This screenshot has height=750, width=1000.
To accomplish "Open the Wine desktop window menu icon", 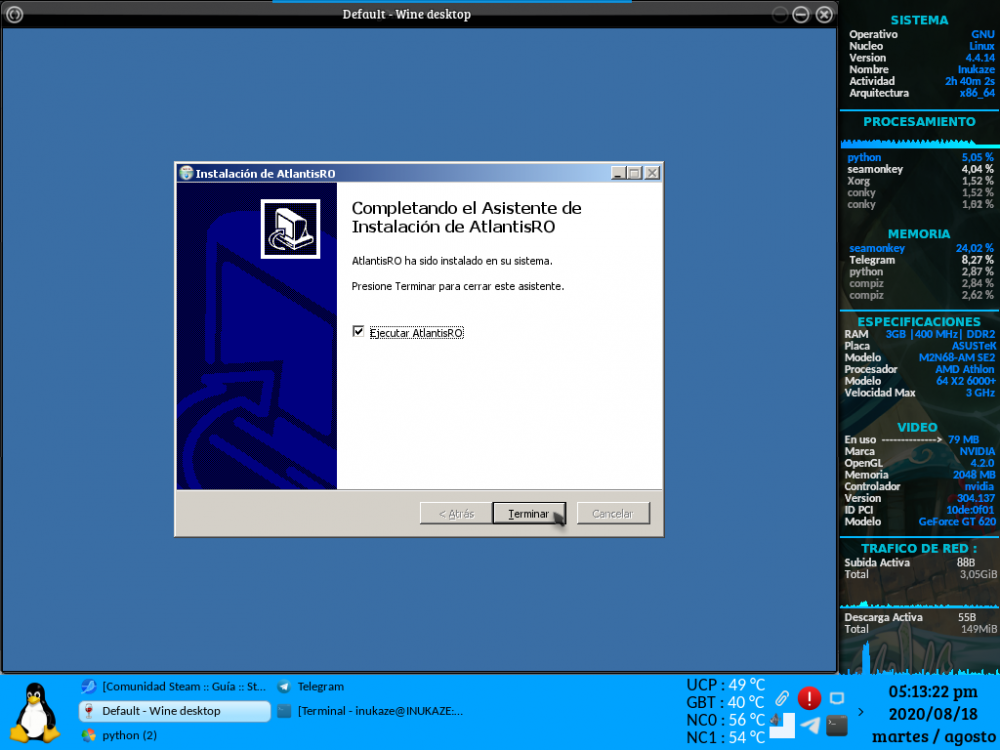I will [x=14, y=14].
